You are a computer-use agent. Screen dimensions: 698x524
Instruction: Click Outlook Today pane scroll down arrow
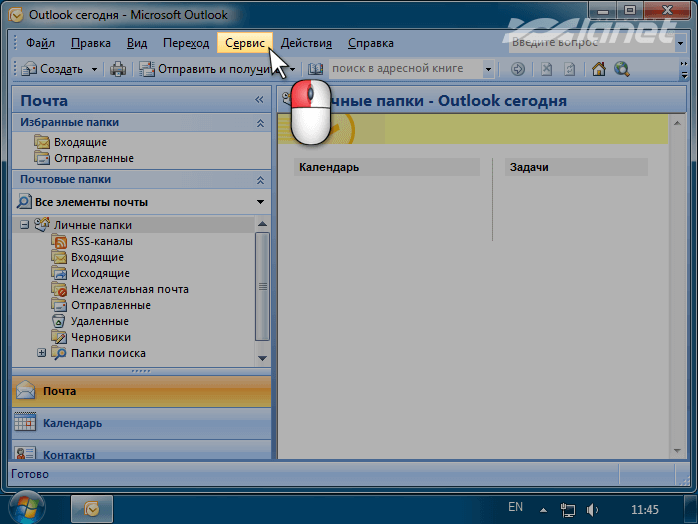point(677,451)
